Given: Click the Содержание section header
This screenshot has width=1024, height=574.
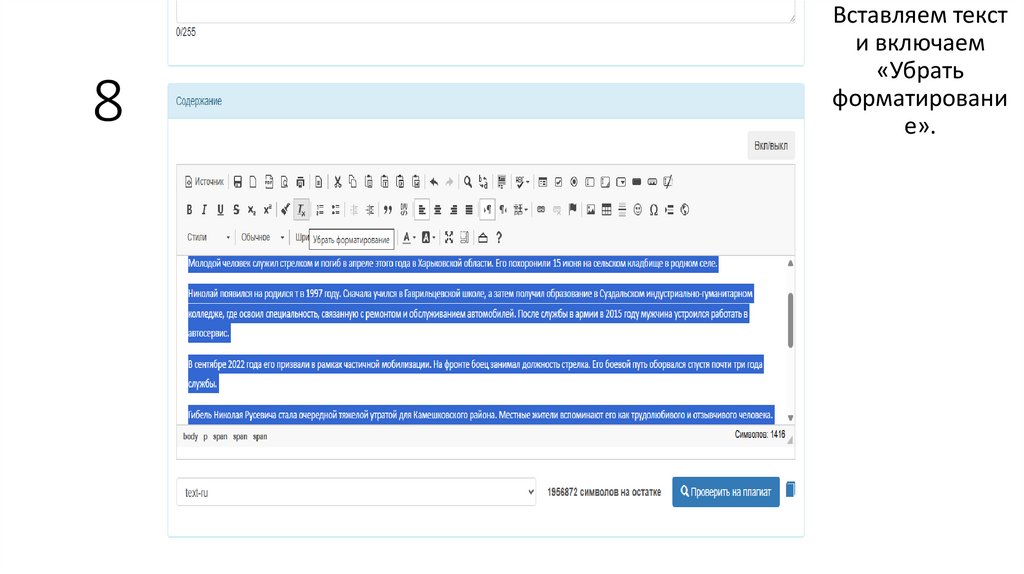Looking at the screenshot, I should [x=486, y=101].
